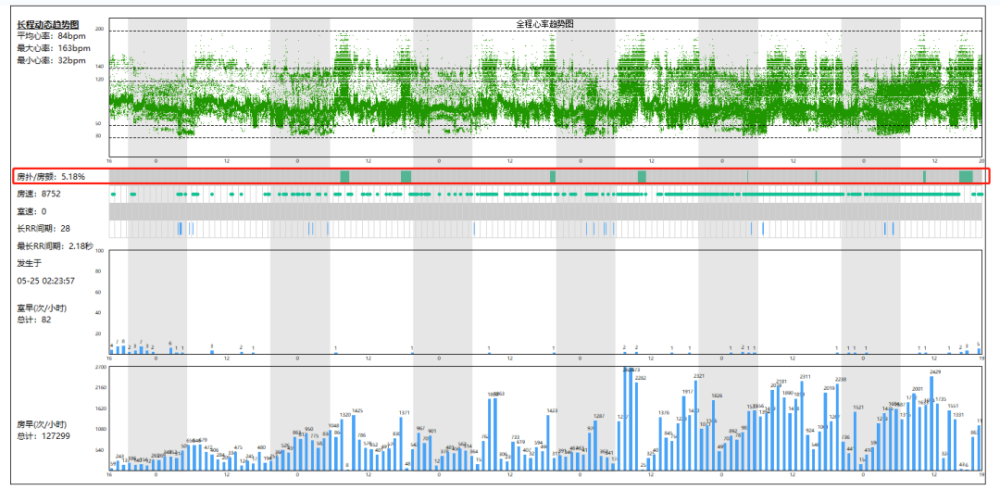Click the 全程心率趋势图 chart title
The height and width of the screenshot is (490, 1000).
tap(545, 24)
